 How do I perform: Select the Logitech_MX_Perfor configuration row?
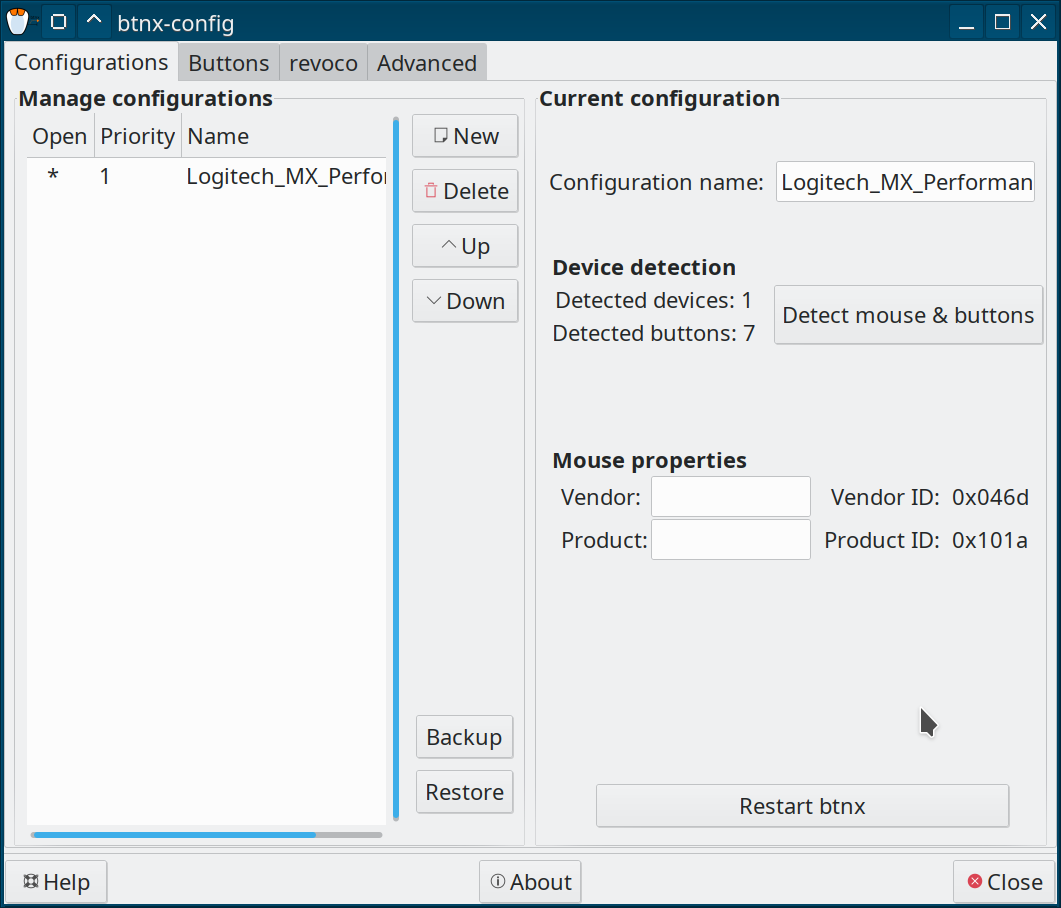tap(206, 177)
